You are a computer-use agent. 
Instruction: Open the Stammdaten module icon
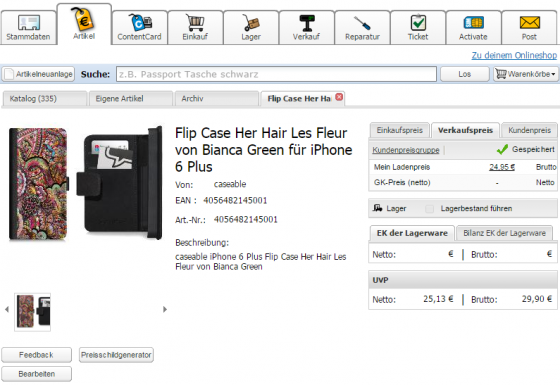28,22
